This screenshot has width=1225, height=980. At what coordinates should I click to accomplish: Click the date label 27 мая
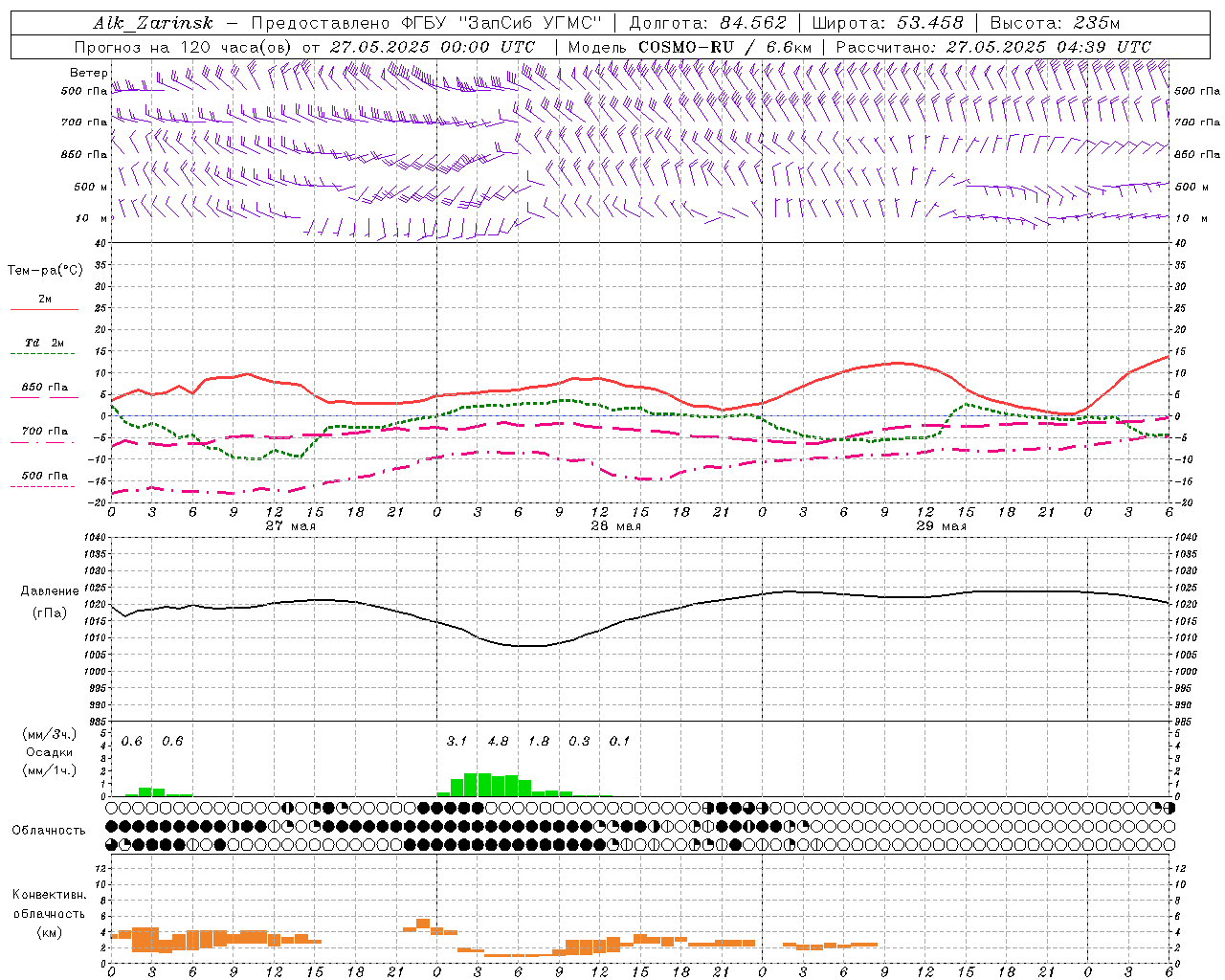coord(290,526)
